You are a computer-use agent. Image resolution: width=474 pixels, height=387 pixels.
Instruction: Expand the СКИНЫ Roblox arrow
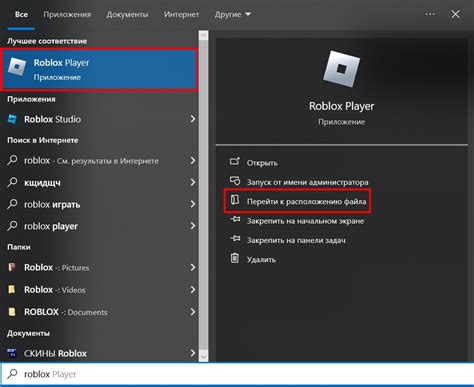(x=193, y=353)
